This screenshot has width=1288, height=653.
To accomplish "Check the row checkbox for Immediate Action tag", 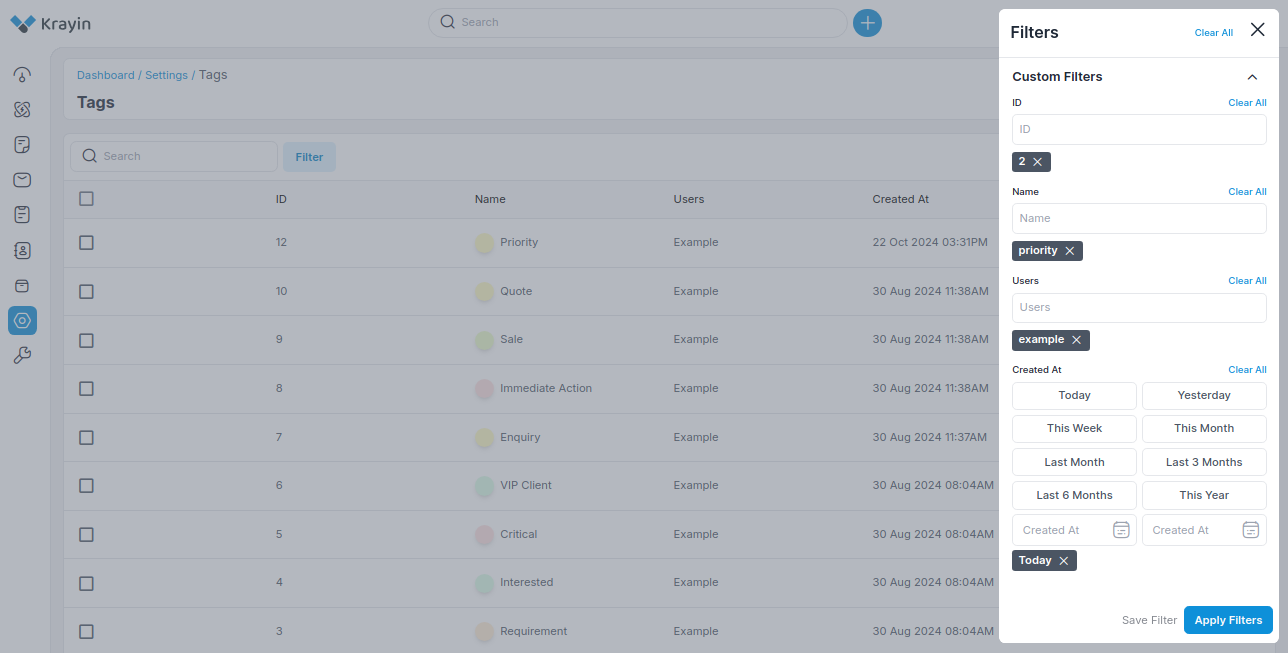I will 86,389.
